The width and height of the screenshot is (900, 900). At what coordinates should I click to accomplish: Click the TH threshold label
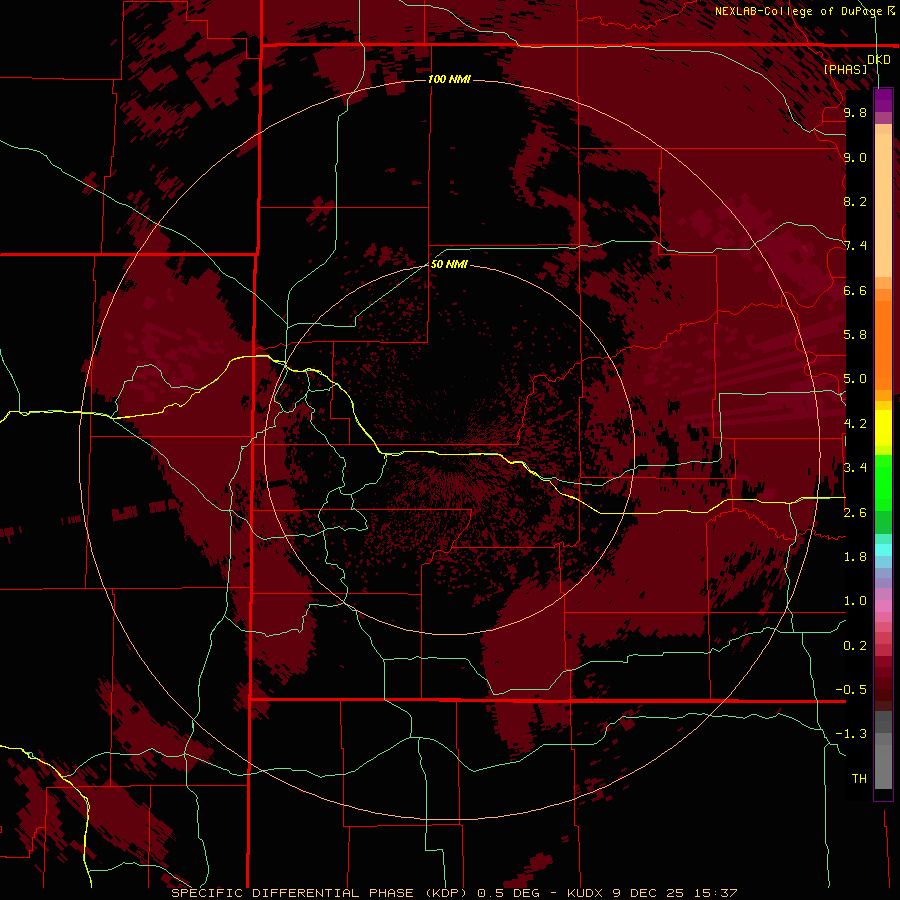pos(859,779)
